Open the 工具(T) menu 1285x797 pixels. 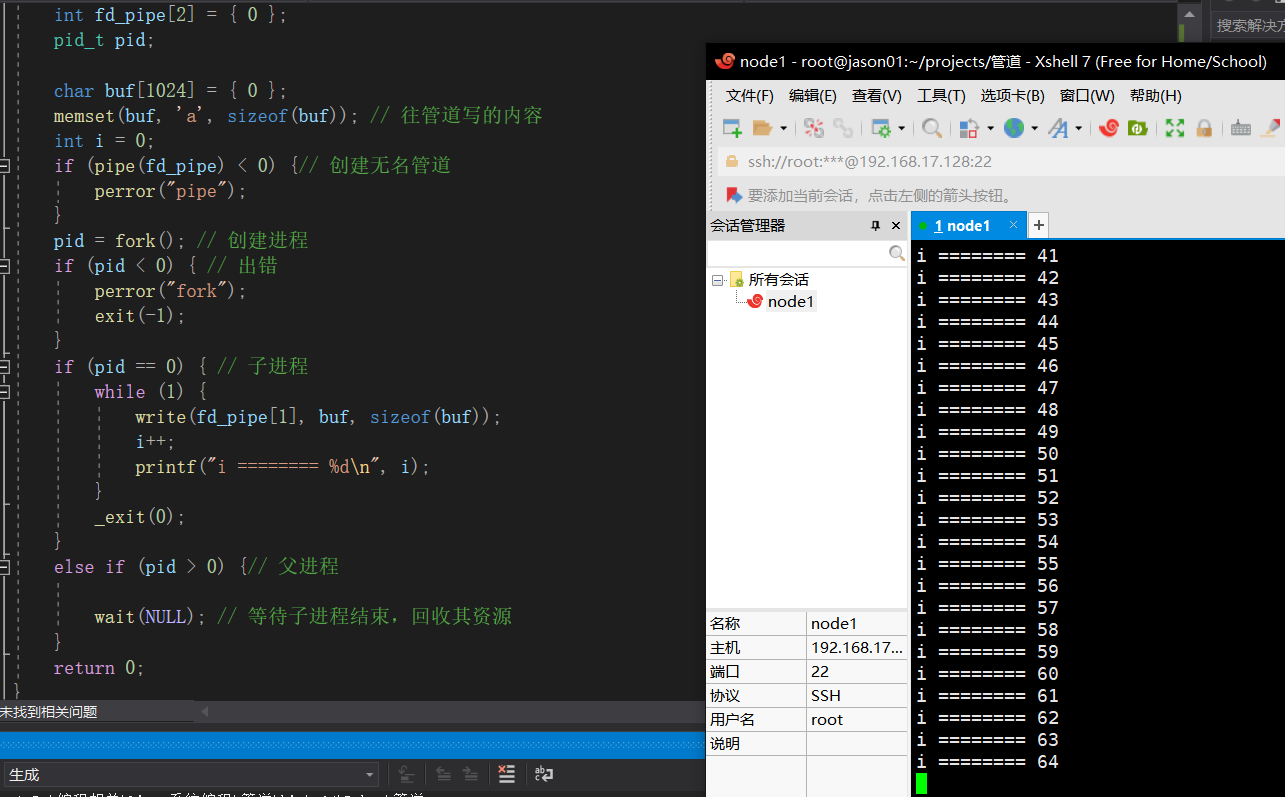pos(941,96)
